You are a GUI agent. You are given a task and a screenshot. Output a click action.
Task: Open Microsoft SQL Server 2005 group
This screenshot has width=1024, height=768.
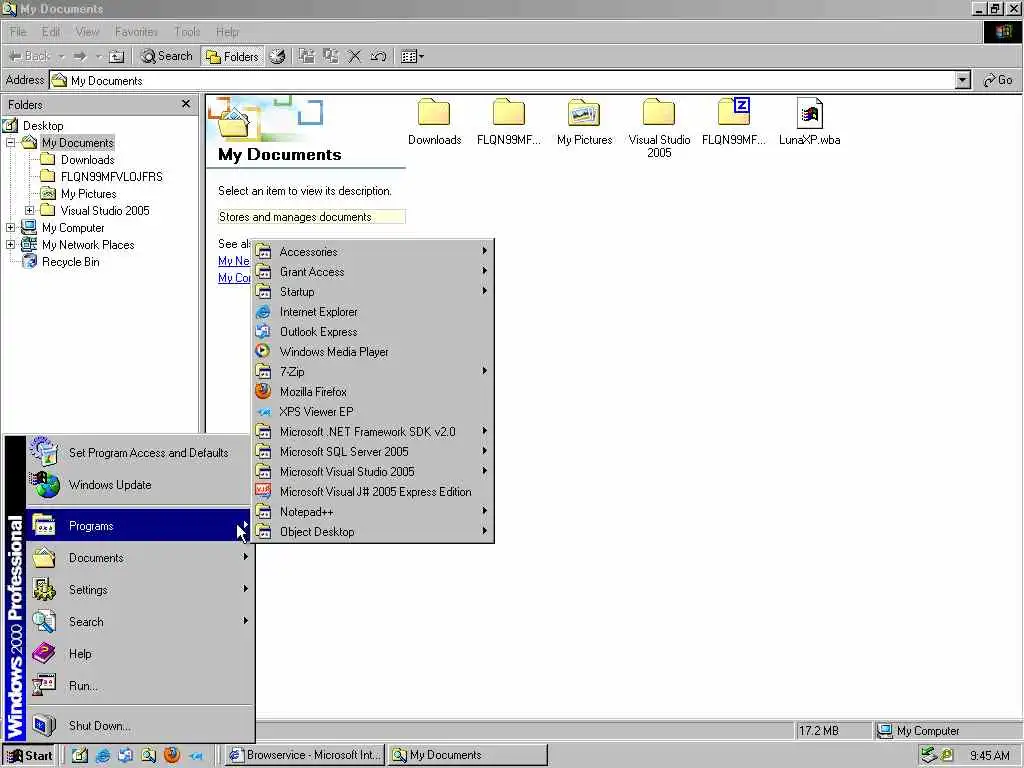[x=372, y=452]
